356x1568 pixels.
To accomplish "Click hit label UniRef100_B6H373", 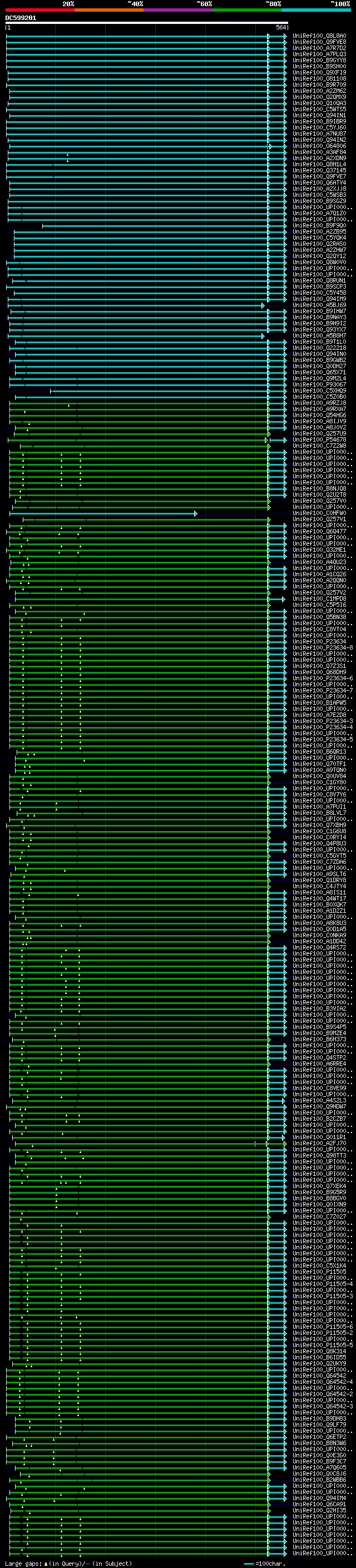I will pos(319,1039).
